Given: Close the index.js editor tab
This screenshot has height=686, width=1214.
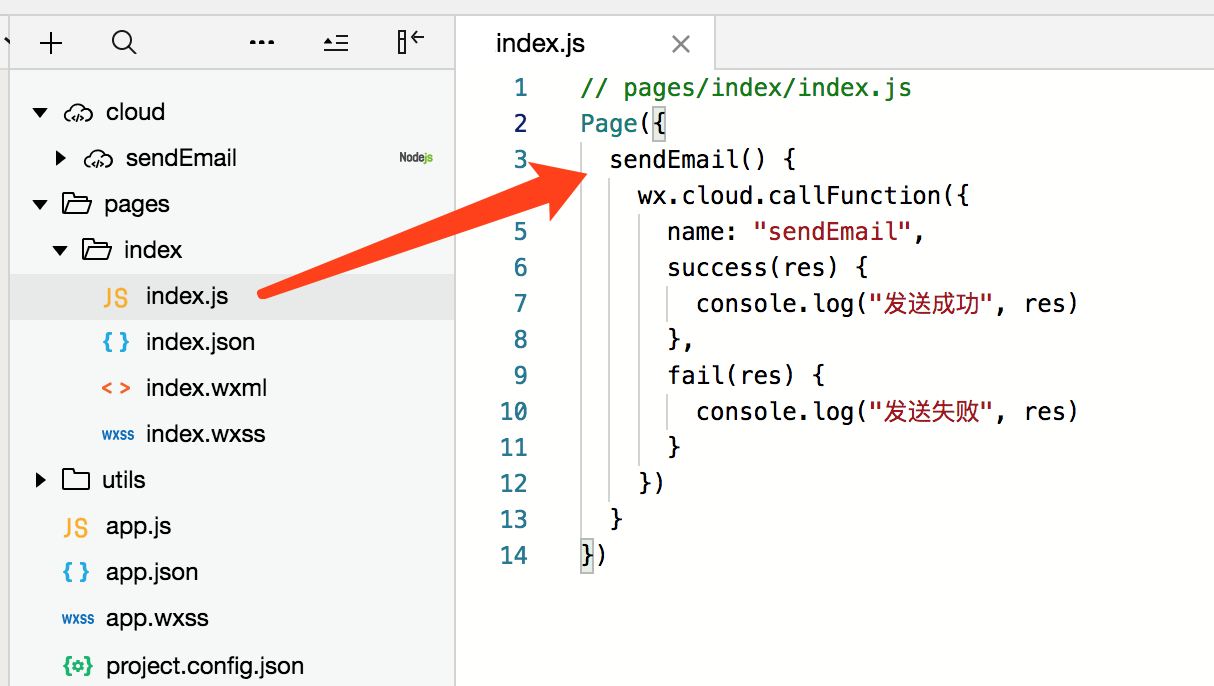Looking at the screenshot, I should coord(681,44).
